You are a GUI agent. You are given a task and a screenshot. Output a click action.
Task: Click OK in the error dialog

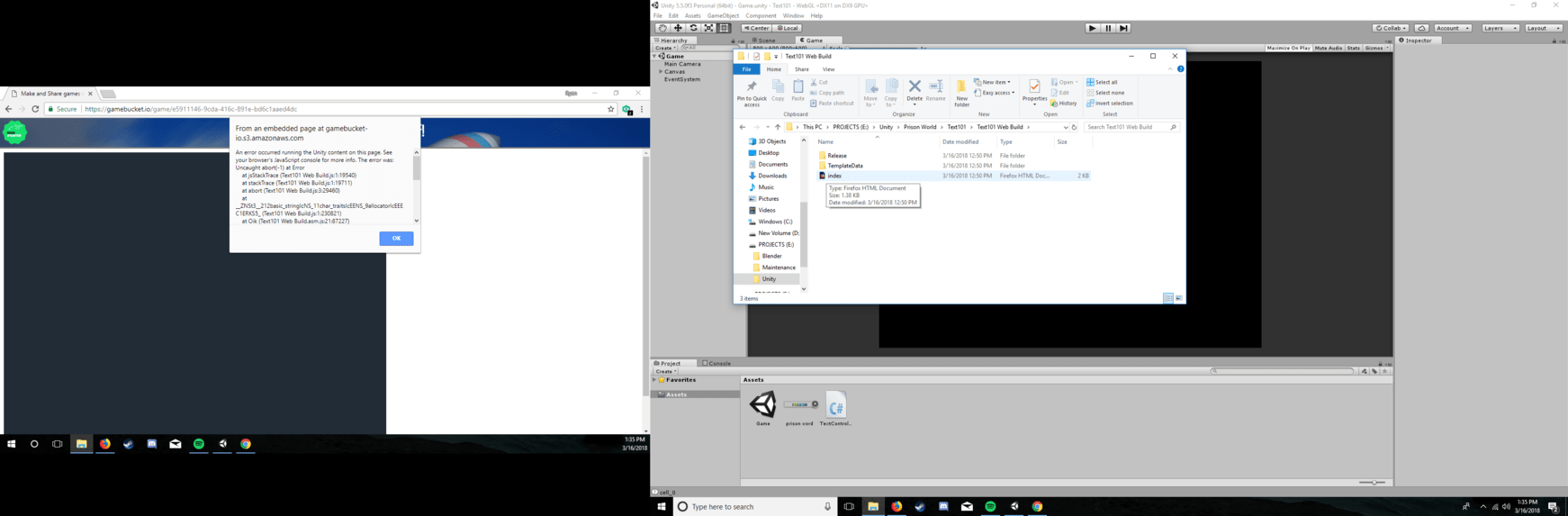[396, 239]
